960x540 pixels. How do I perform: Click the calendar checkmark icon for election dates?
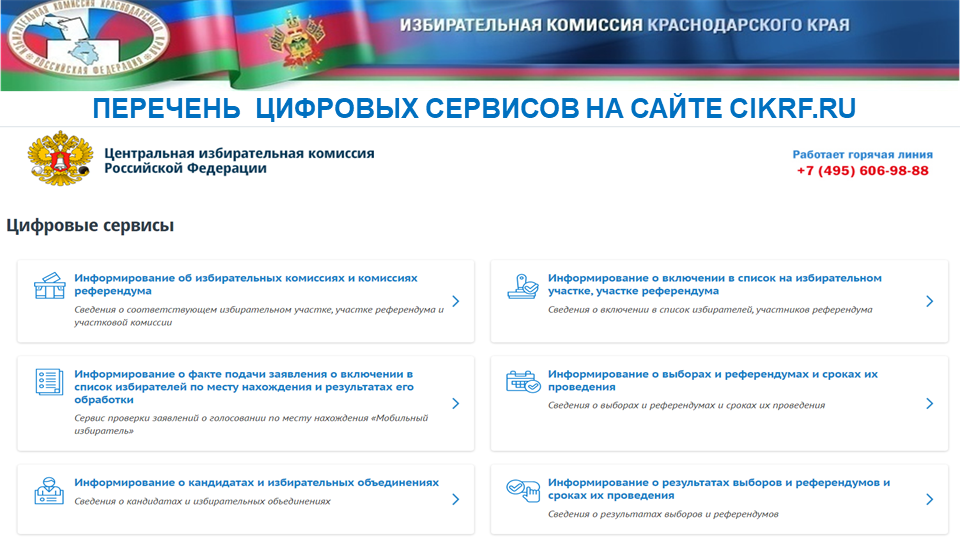(522, 382)
